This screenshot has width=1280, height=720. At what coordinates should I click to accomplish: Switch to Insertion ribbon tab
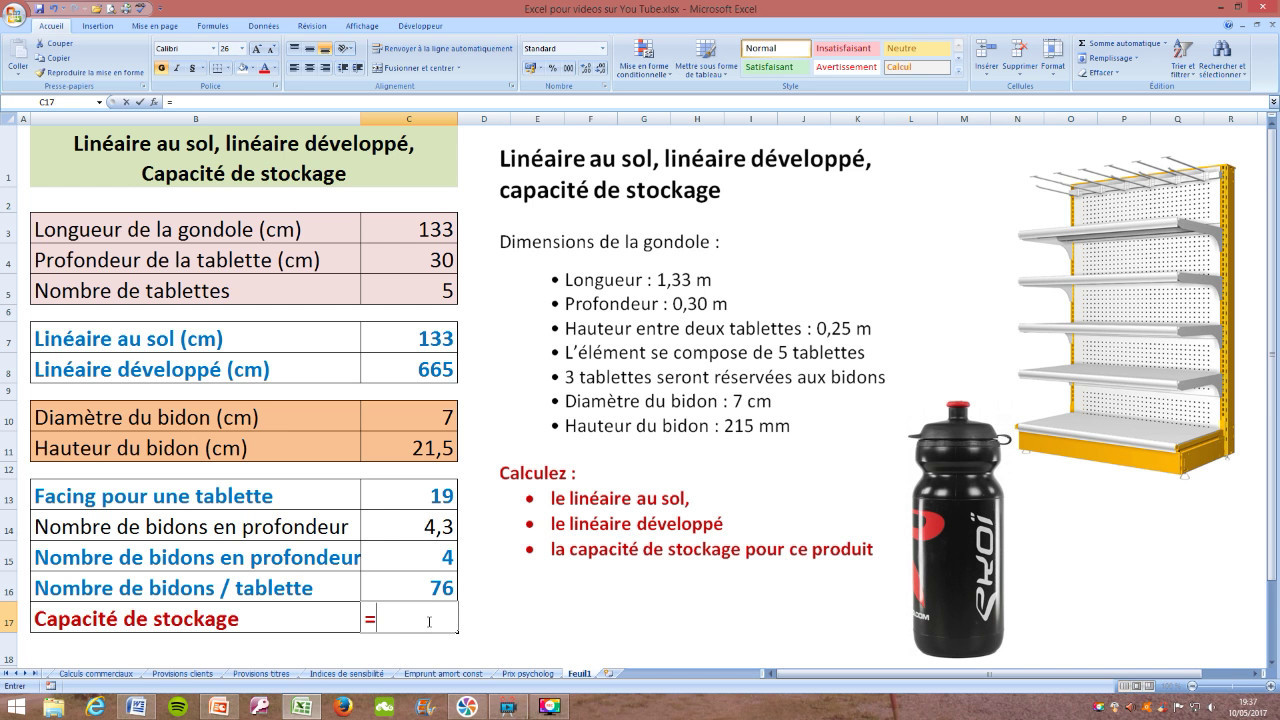click(97, 26)
